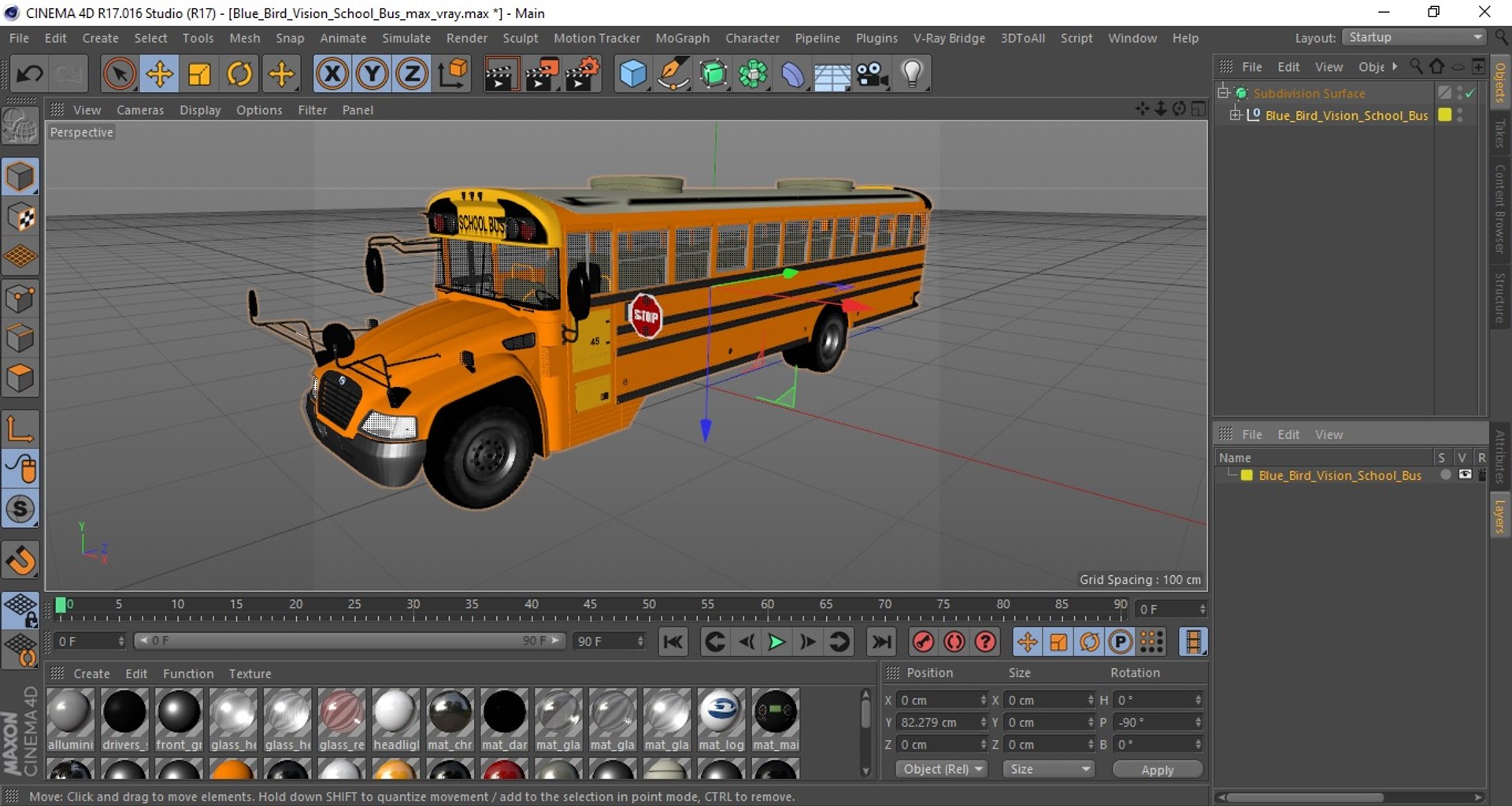Switch to the Layers side tab

click(x=1500, y=517)
